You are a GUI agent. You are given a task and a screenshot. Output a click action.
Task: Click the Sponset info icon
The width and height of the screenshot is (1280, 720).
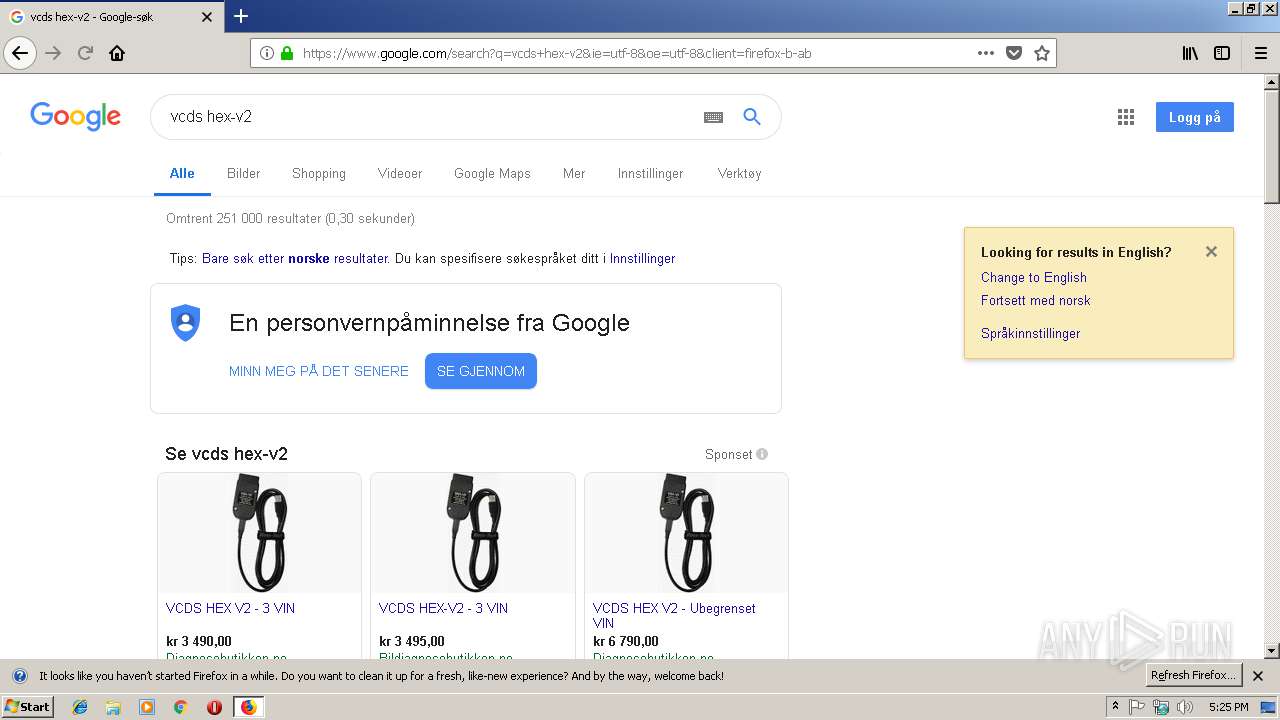pos(762,454)
